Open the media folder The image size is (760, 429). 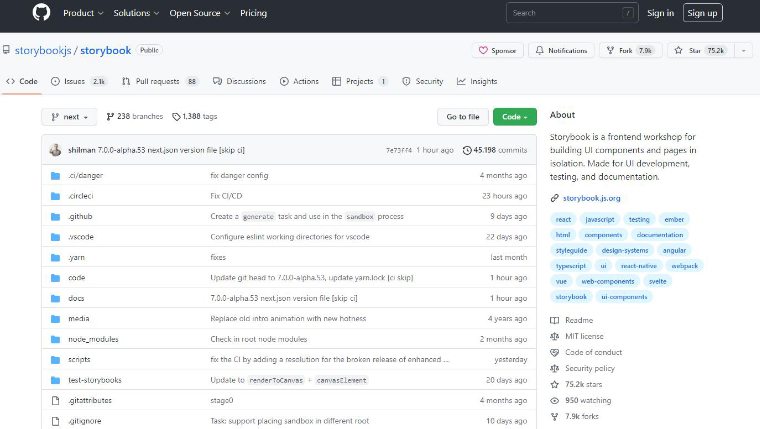[79, 318]
